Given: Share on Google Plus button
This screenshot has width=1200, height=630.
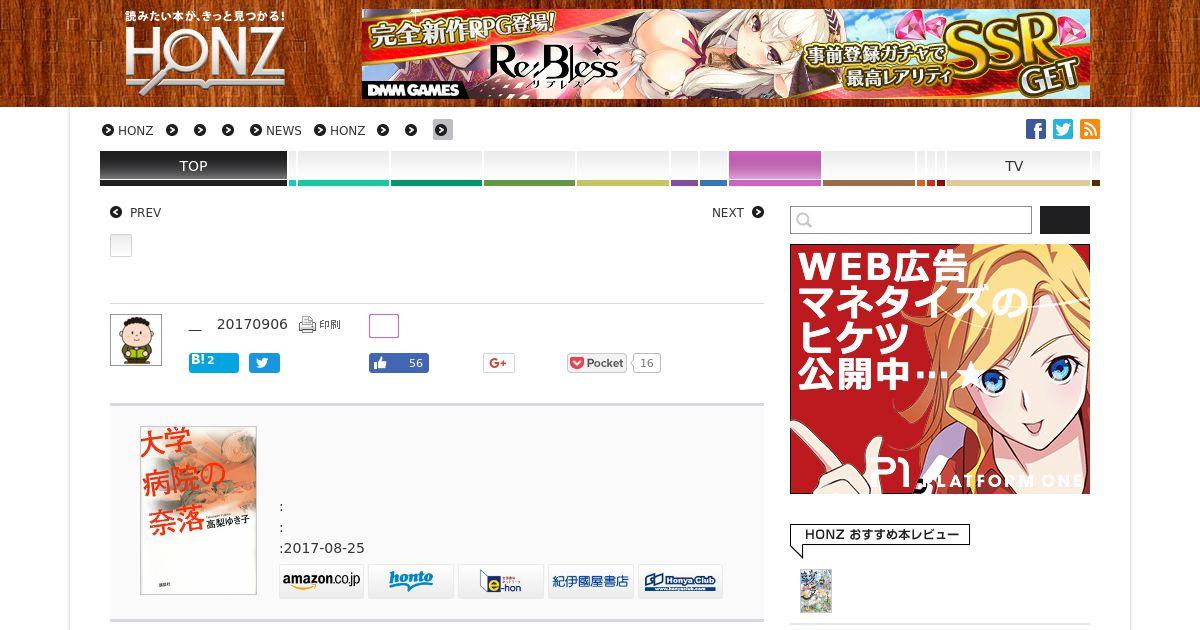Looking at the screenshot, I should (498, 363).
